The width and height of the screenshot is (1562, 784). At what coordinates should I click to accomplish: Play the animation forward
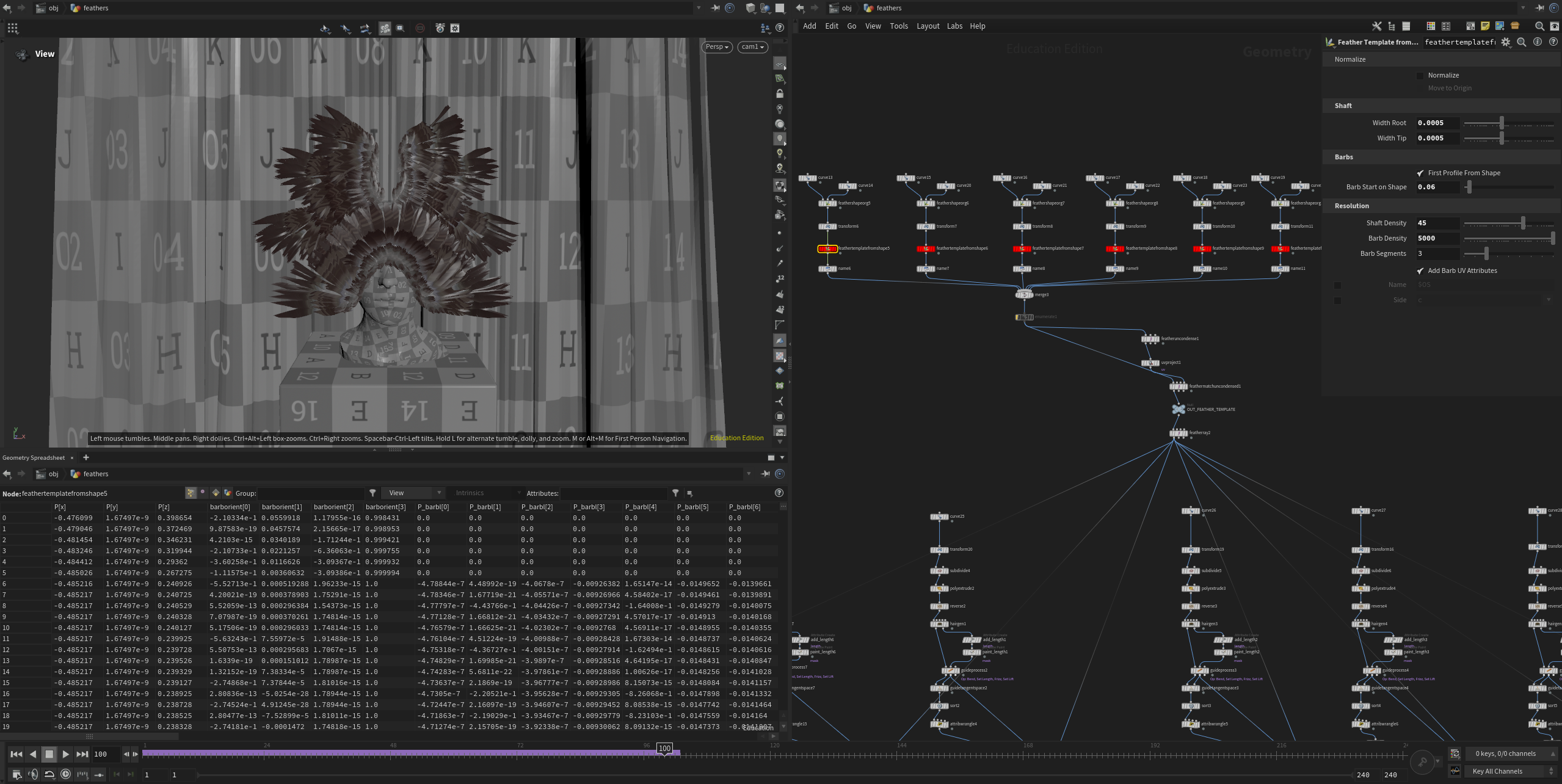coord(66,755)
